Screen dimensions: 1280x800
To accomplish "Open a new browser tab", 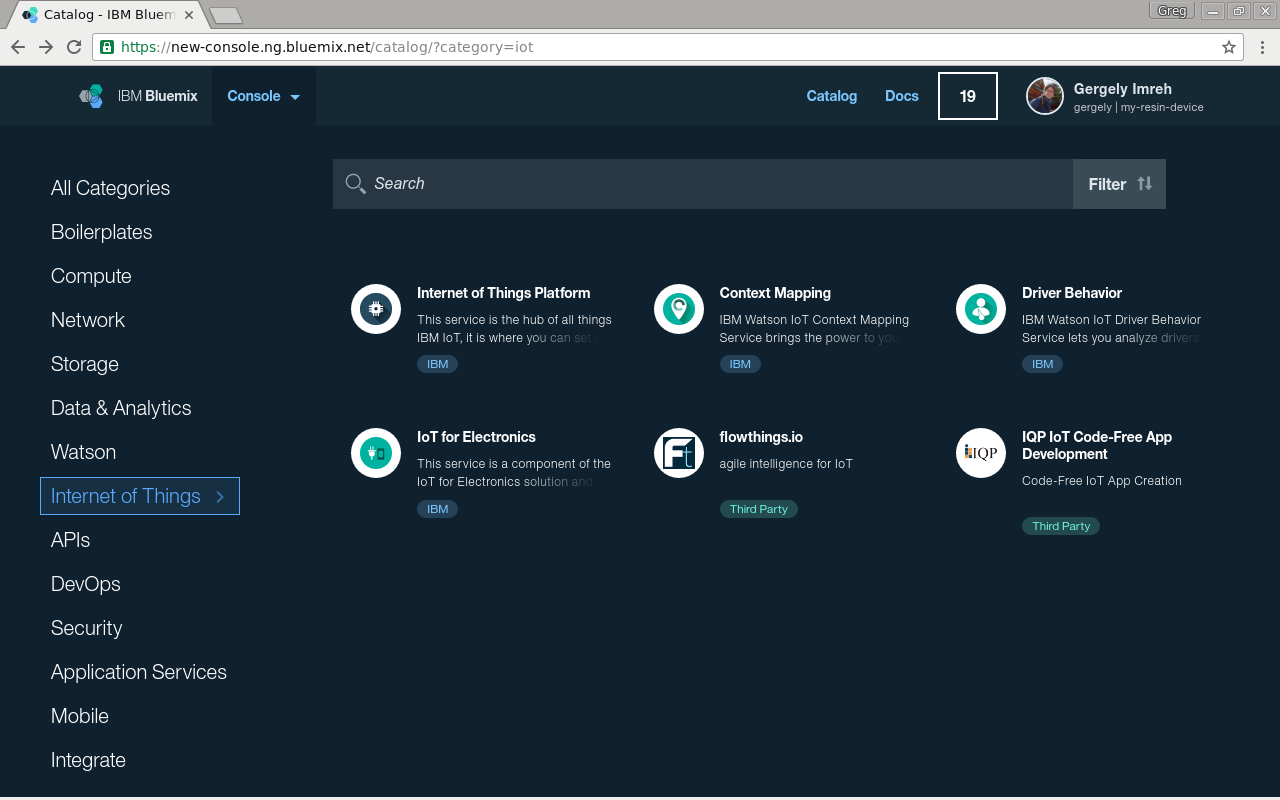I will click(x=226, y=15).
